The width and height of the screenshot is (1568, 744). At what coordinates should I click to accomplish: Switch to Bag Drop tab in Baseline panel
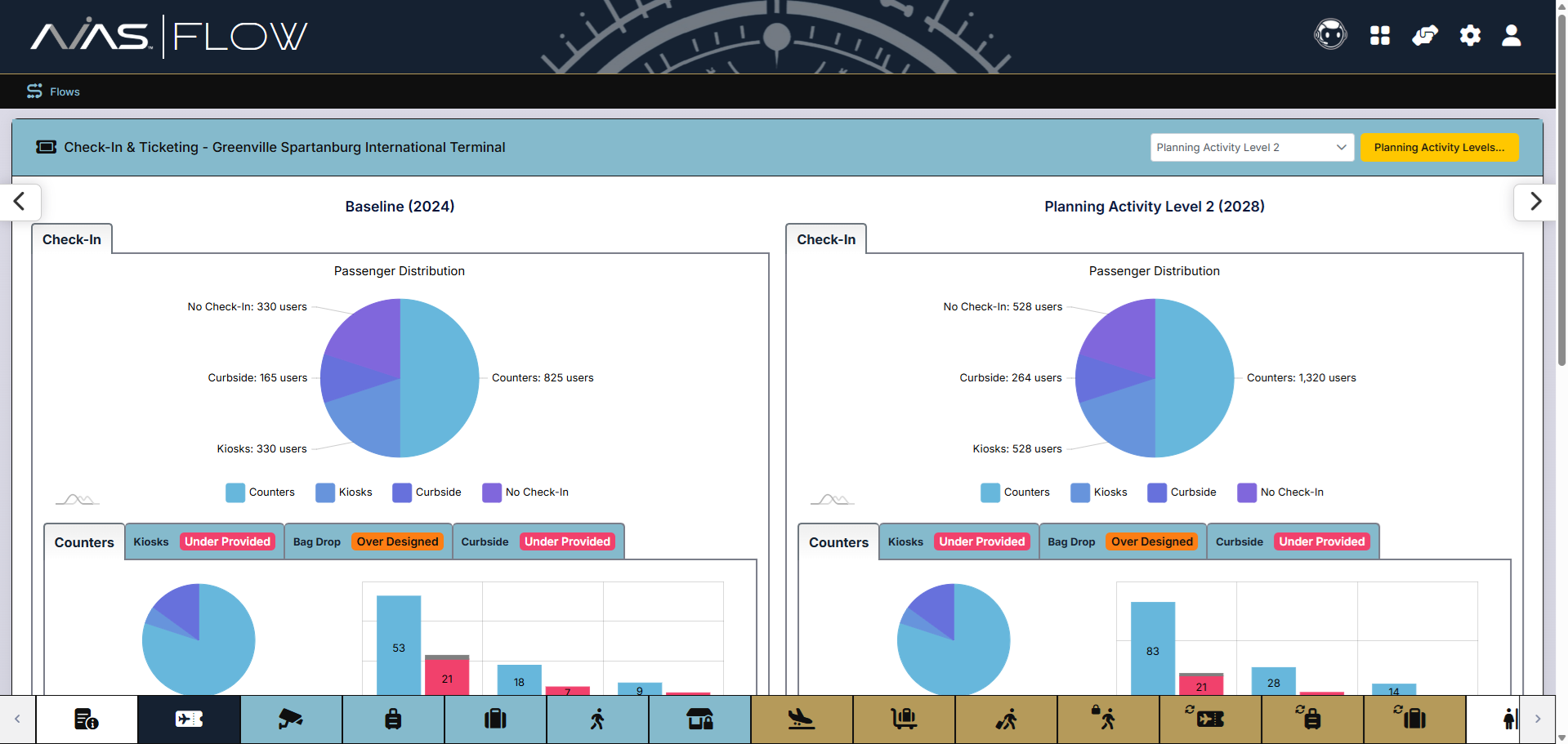(368, 541)
